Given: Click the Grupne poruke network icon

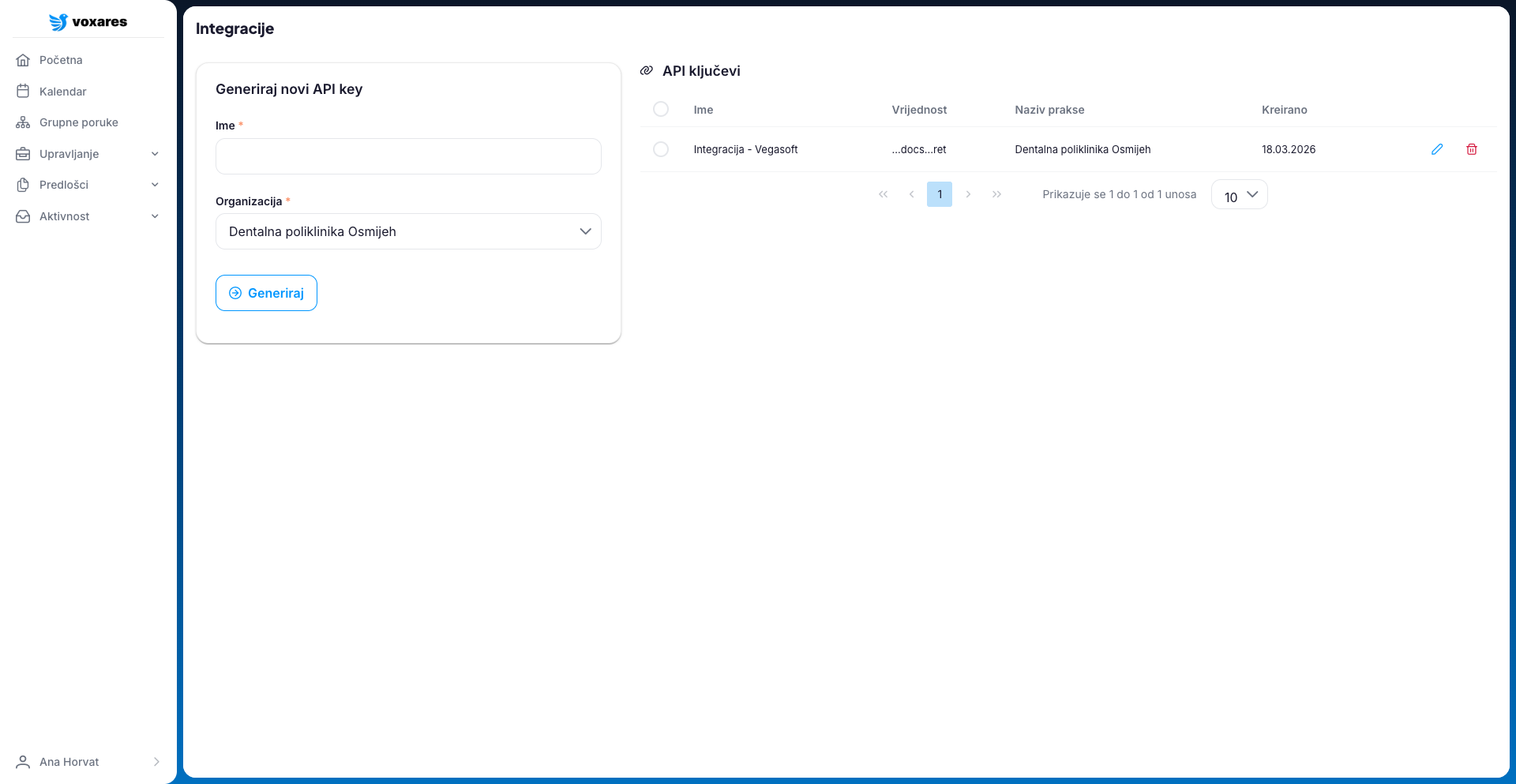Looking at the screenshot, I should pos(23,122).
